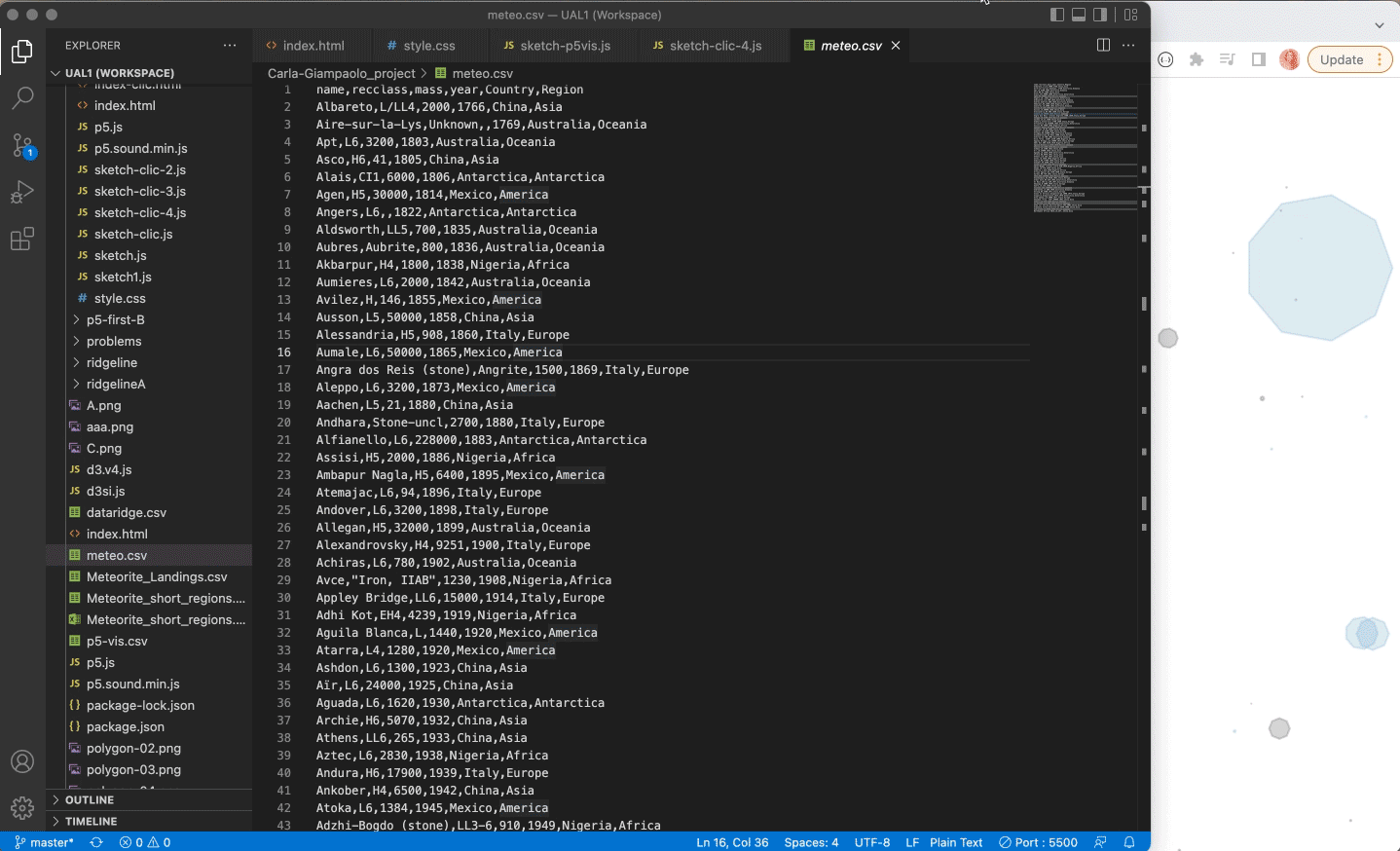Open the Extensions view
The image size is (1400, 851).
coord(22,239)
